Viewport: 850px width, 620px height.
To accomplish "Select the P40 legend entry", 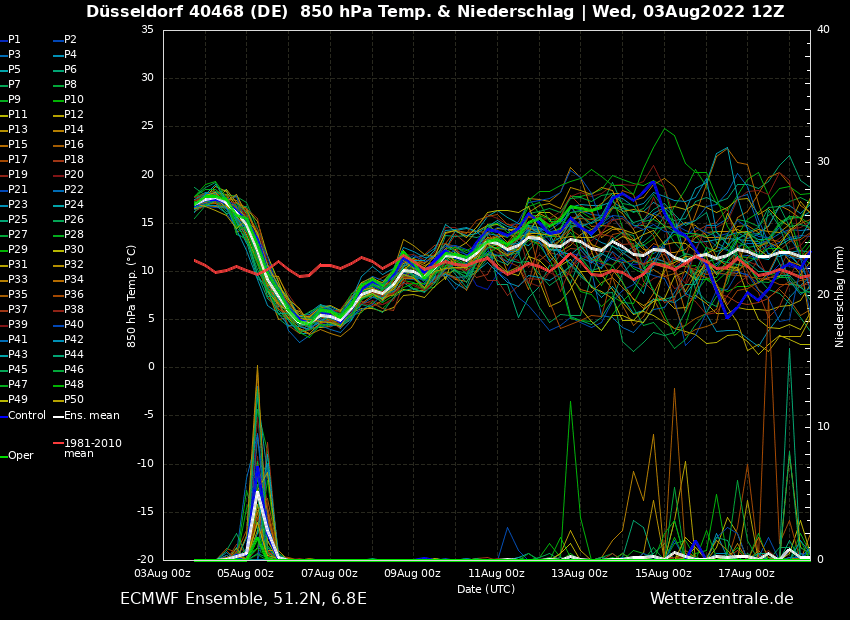I will tap(73, 325).
